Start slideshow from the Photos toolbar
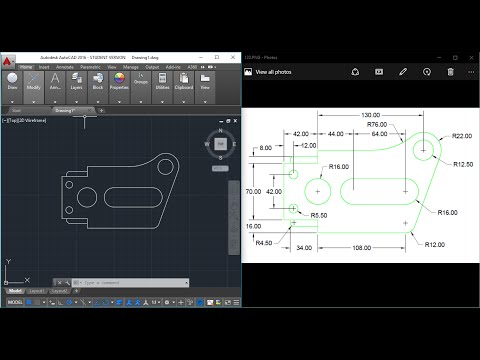 [379, 72]
